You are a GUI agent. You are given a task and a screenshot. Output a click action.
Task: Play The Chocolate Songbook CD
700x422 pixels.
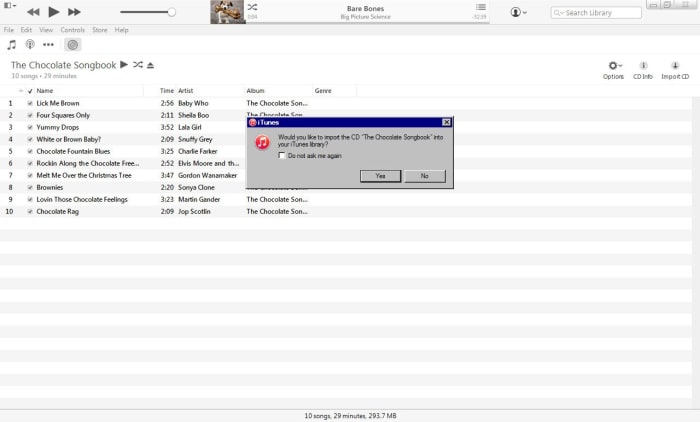tap(124, 65)
